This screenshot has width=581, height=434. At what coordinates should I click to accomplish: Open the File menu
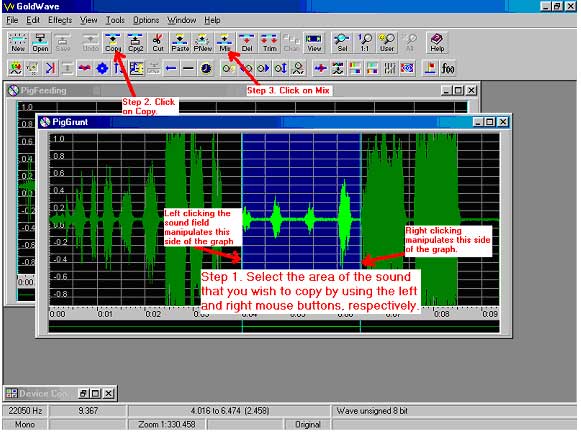click(x=12, y=20)
